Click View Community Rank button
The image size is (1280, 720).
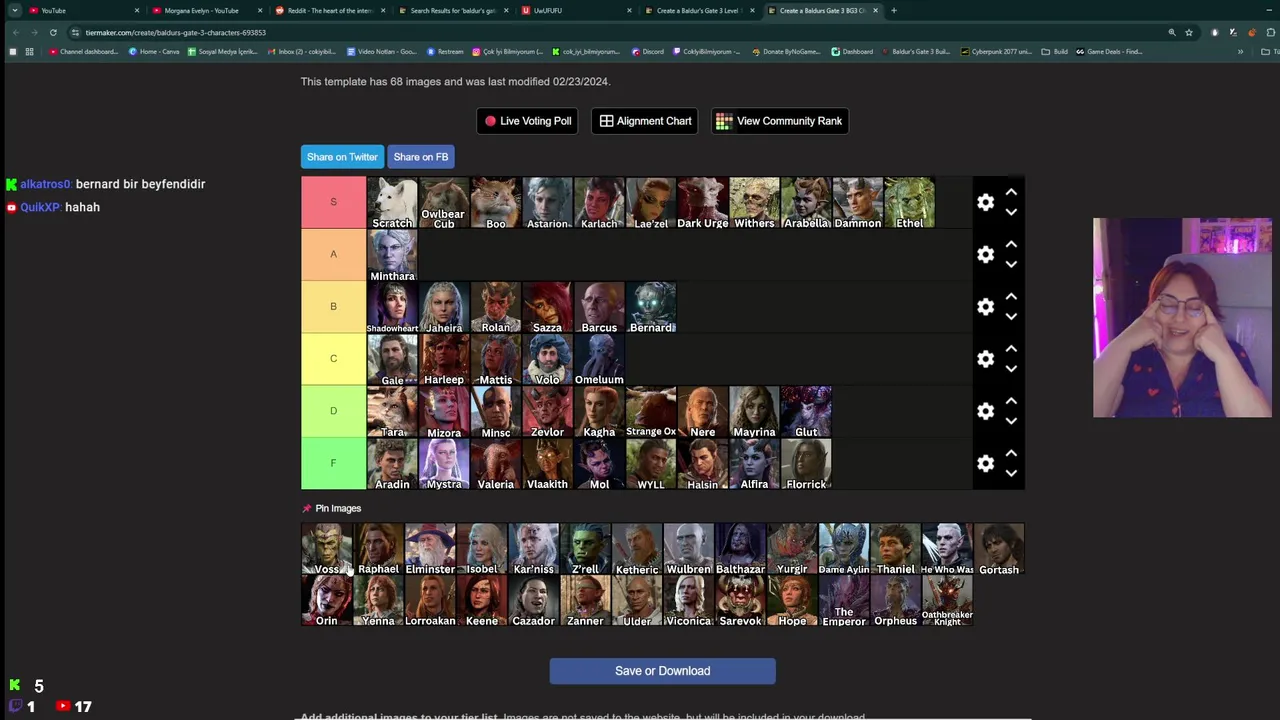(x=780, y=121)
